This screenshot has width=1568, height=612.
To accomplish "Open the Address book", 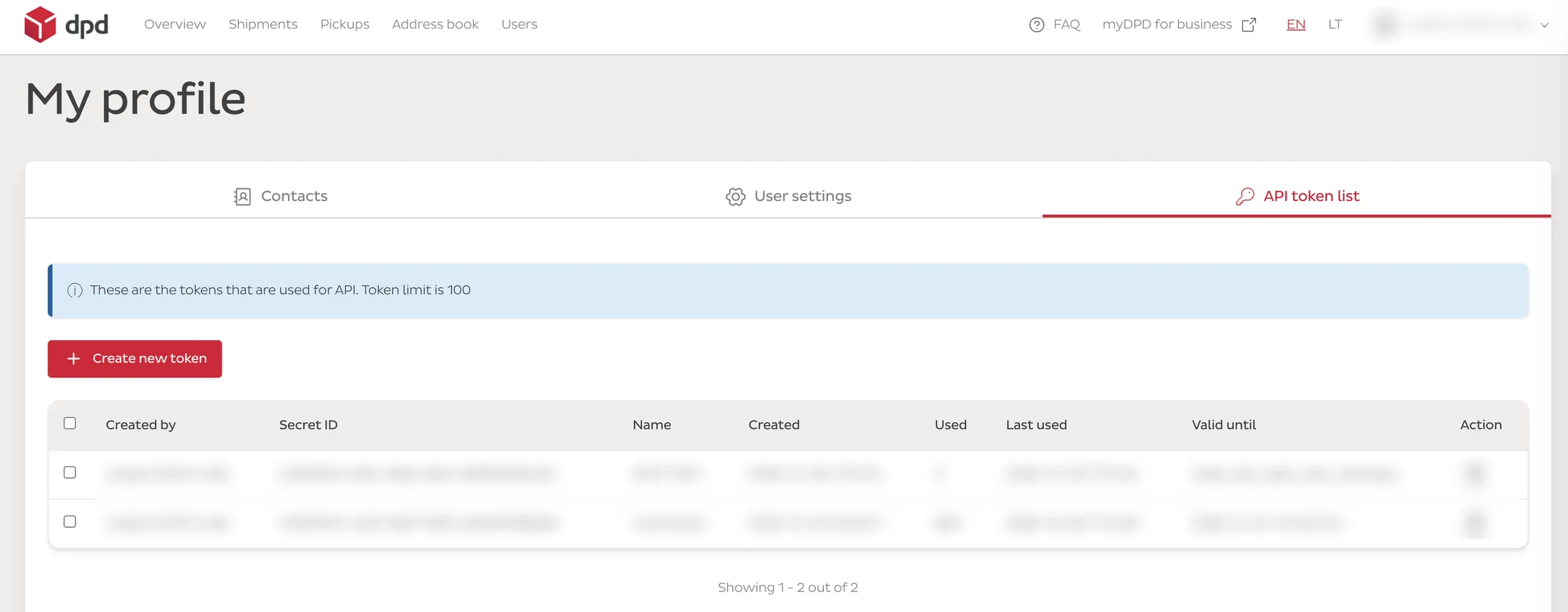I will tap(435, 24).
